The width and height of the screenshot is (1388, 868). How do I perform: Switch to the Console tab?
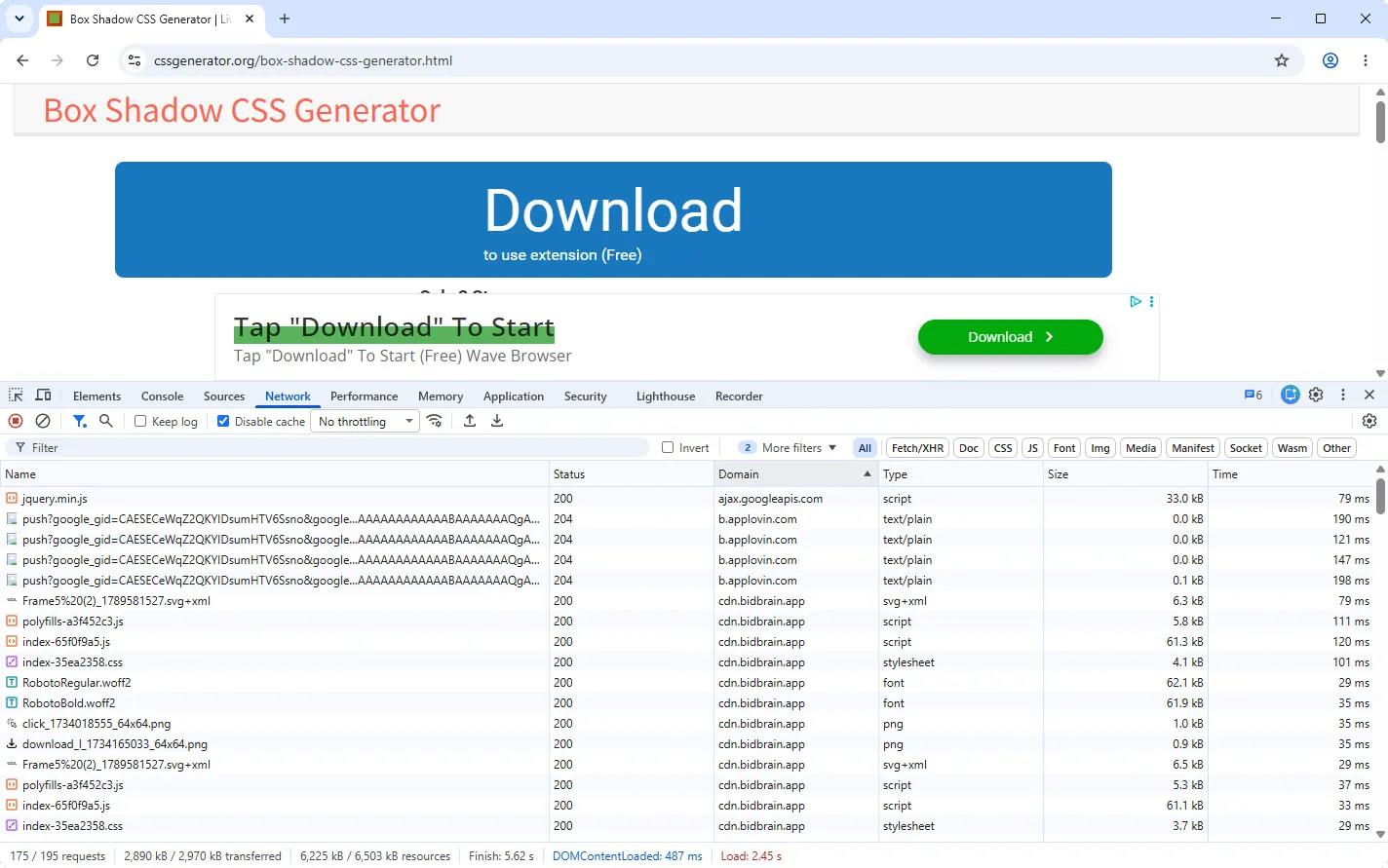162,396
